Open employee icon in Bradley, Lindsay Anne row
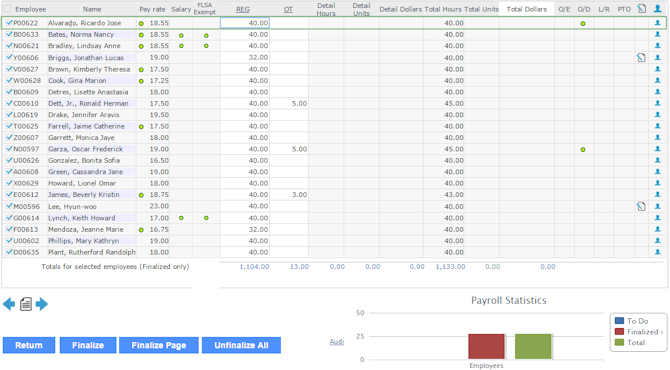The height and width of the screenshot is (370, 670). [658, 46]
